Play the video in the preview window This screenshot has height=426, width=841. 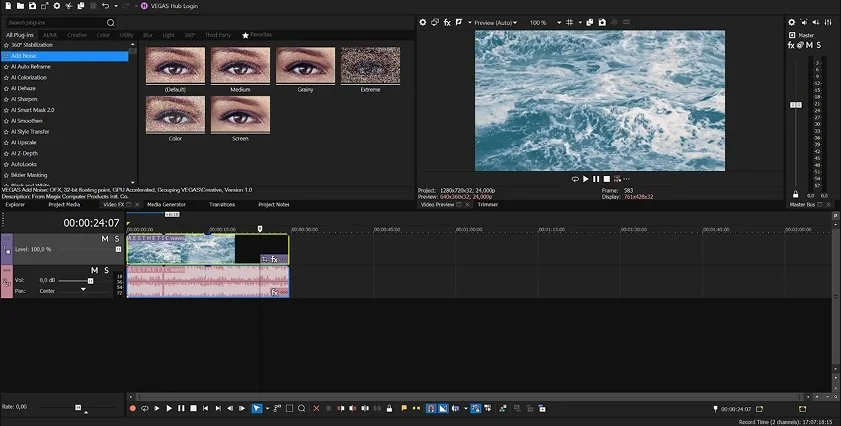(586, 179)
